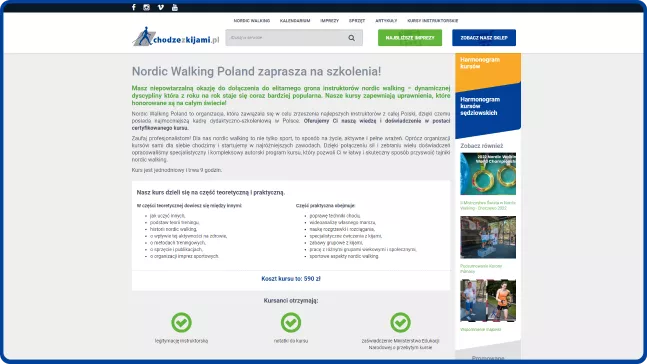
Task: Open the runners photo thumbnail
Action: 488,300
